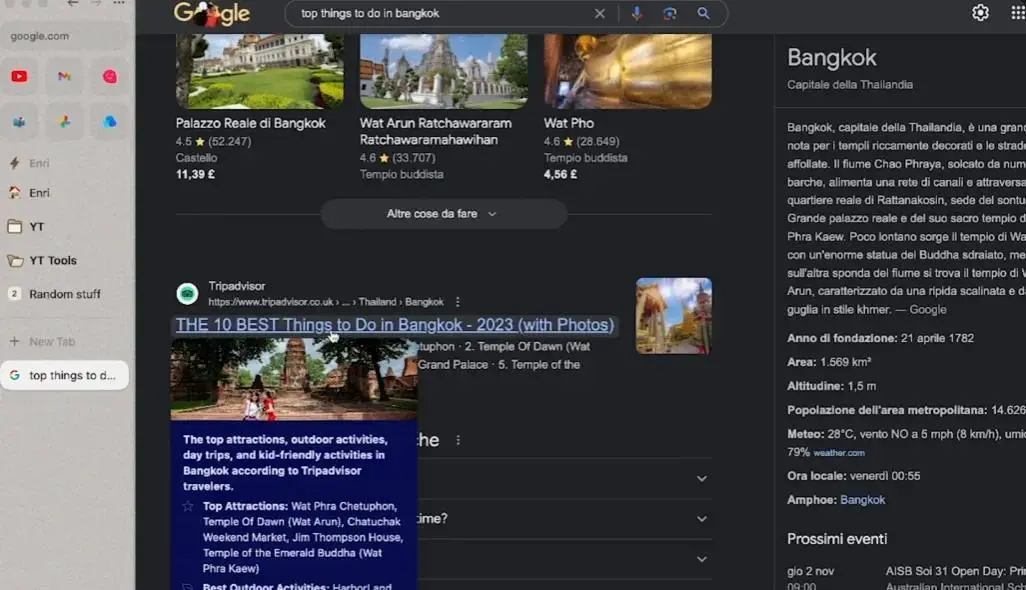Click the Wat Arun photo
Image resolution: width=1026 pixels, height=590 pixels.
click(444, 71)
